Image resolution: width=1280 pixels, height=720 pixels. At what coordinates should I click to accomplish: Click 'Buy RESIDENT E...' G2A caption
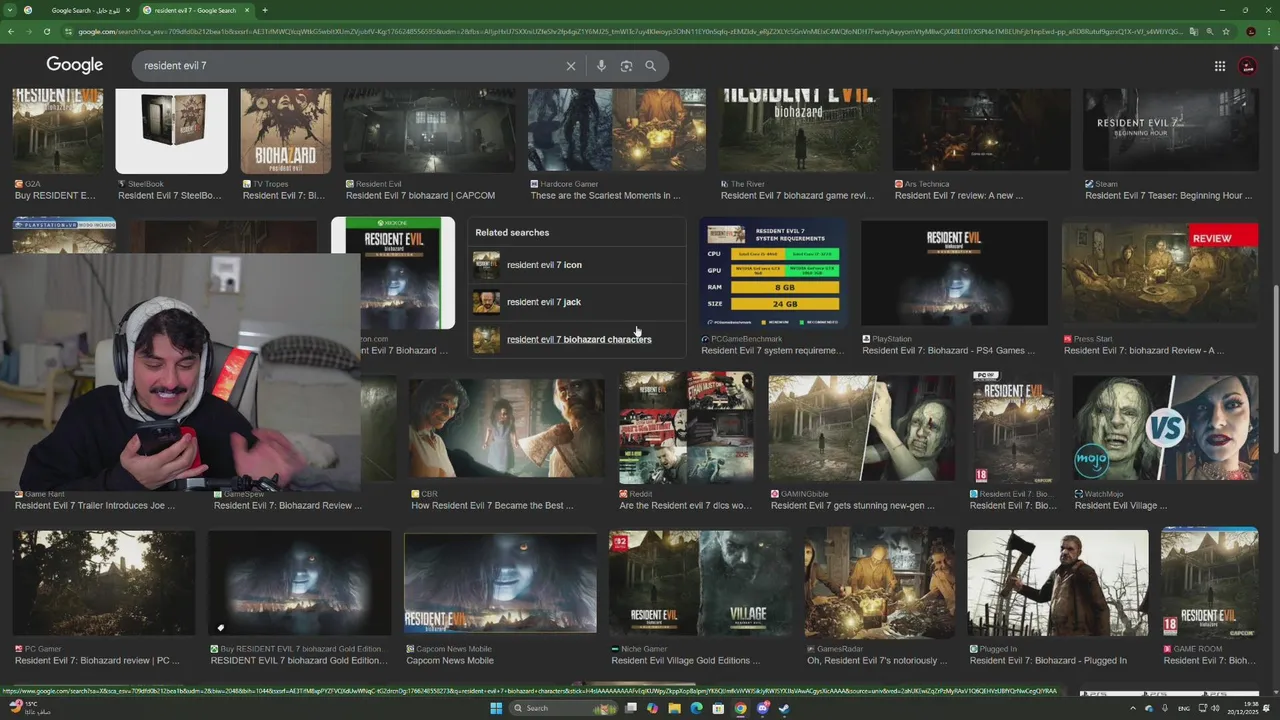[55, 196]
